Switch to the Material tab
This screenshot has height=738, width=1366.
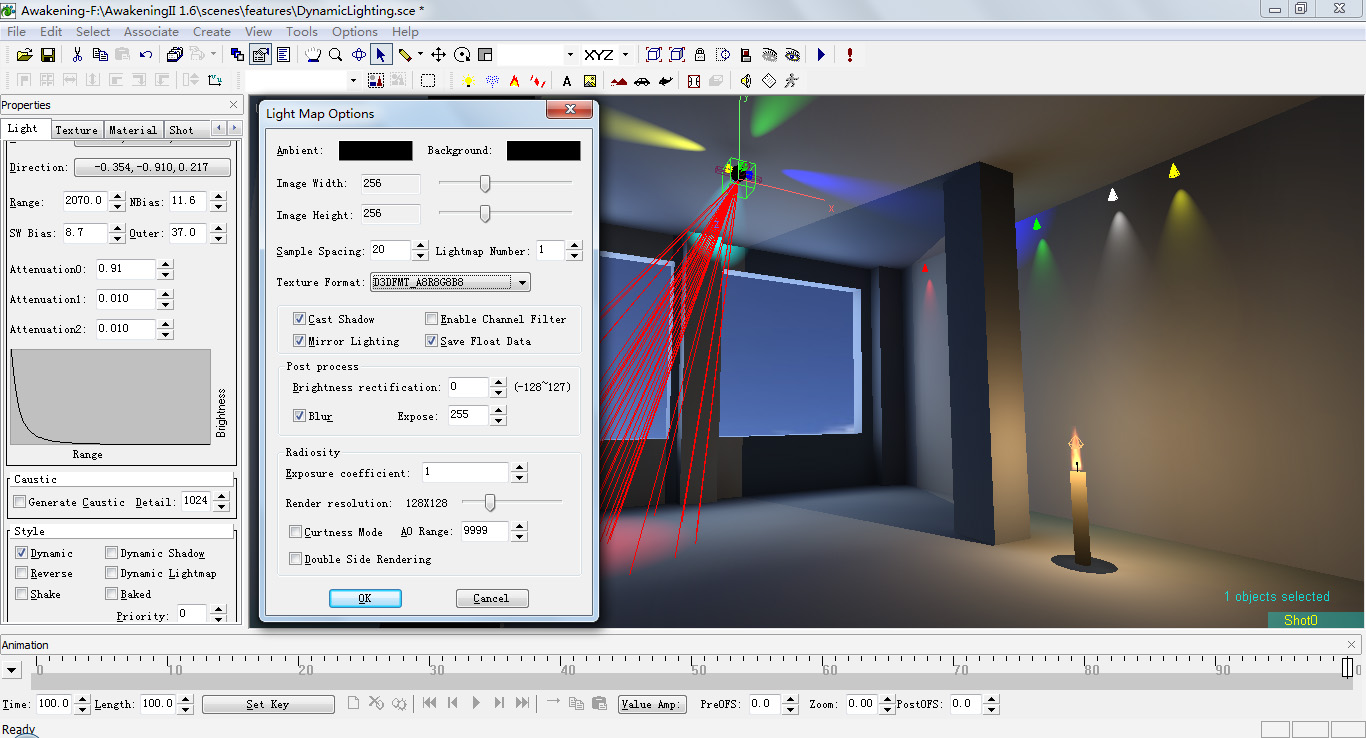132,129
